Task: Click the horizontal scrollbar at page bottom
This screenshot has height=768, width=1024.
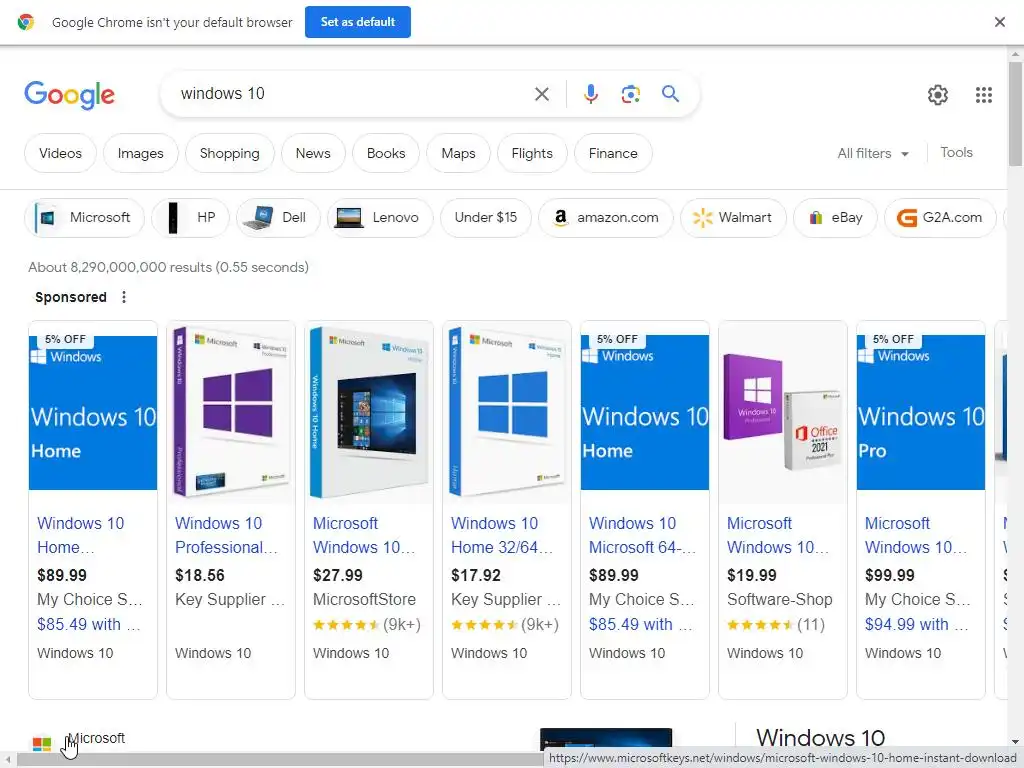Action: (x=280, y=760)
